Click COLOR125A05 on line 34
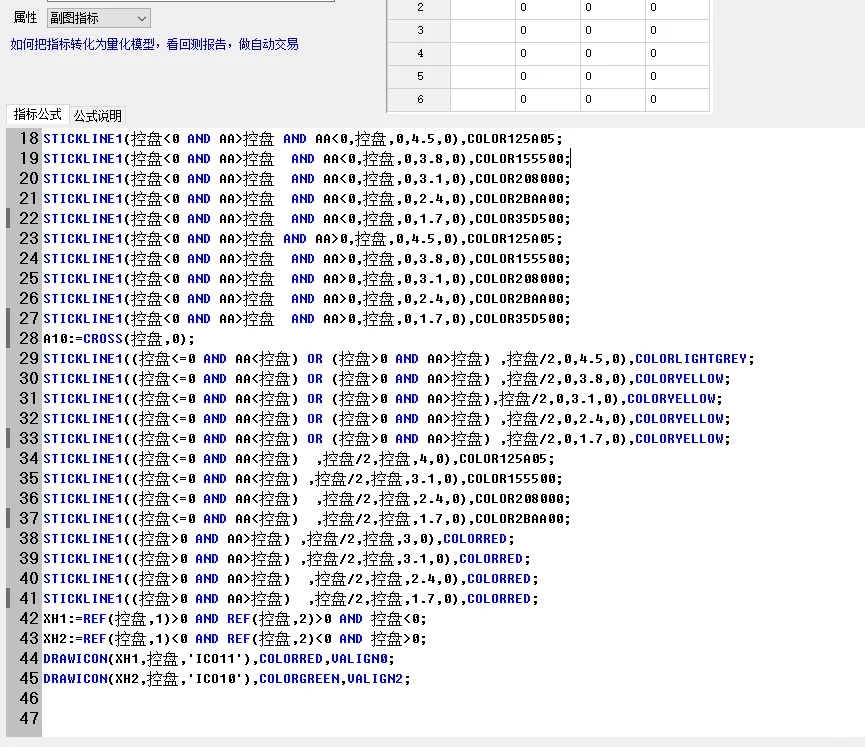 point(503,458)
